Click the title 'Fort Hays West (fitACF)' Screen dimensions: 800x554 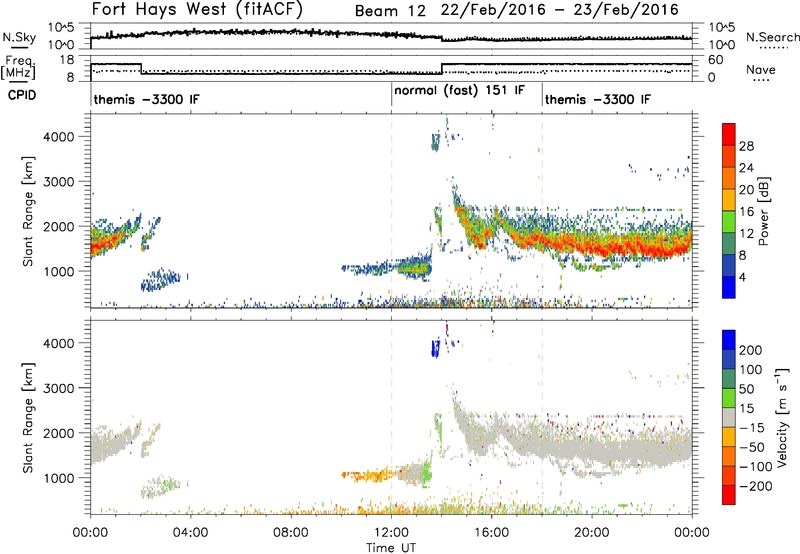tap(197, 9)
